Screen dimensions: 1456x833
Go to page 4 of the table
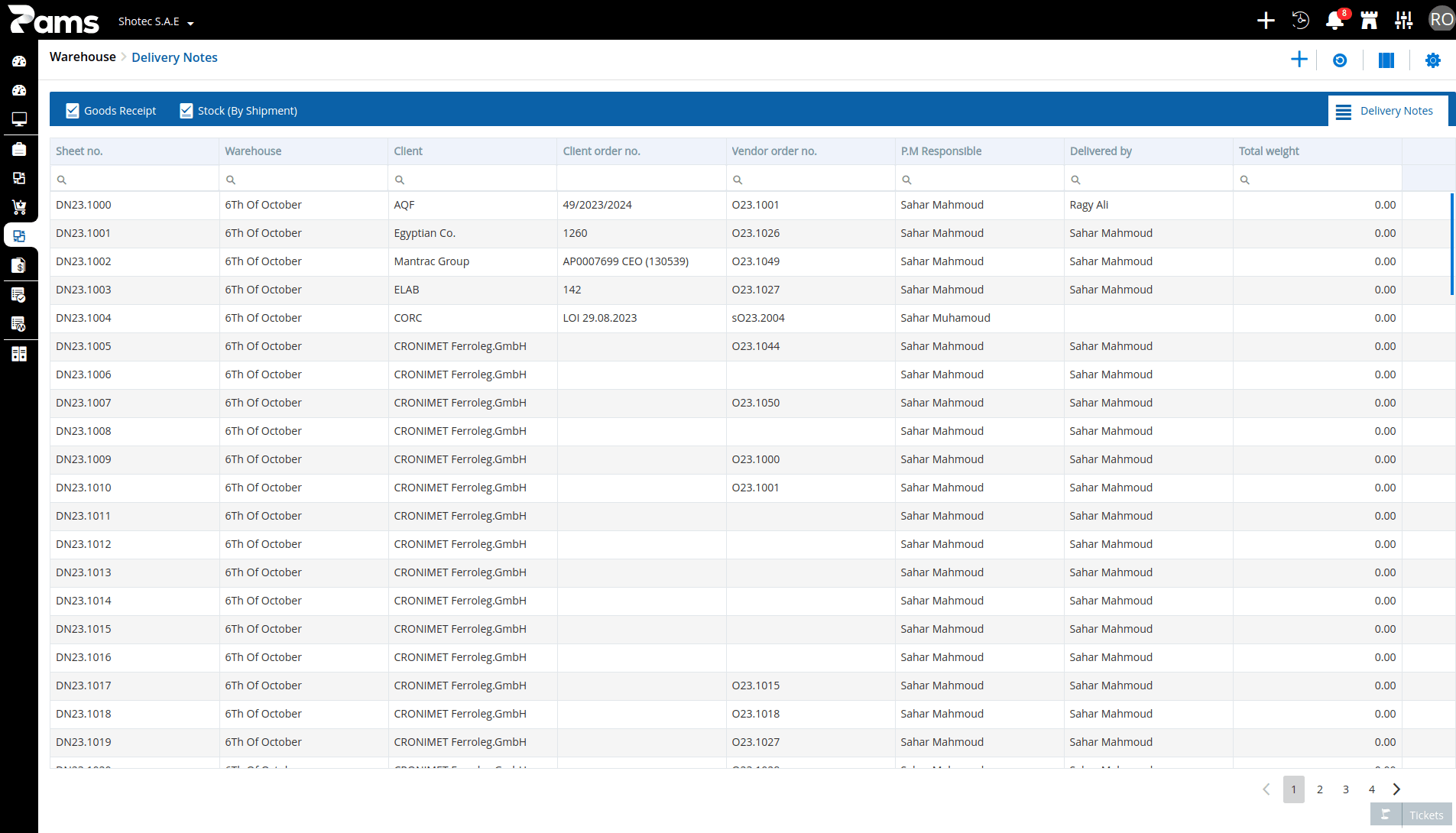1372,789
